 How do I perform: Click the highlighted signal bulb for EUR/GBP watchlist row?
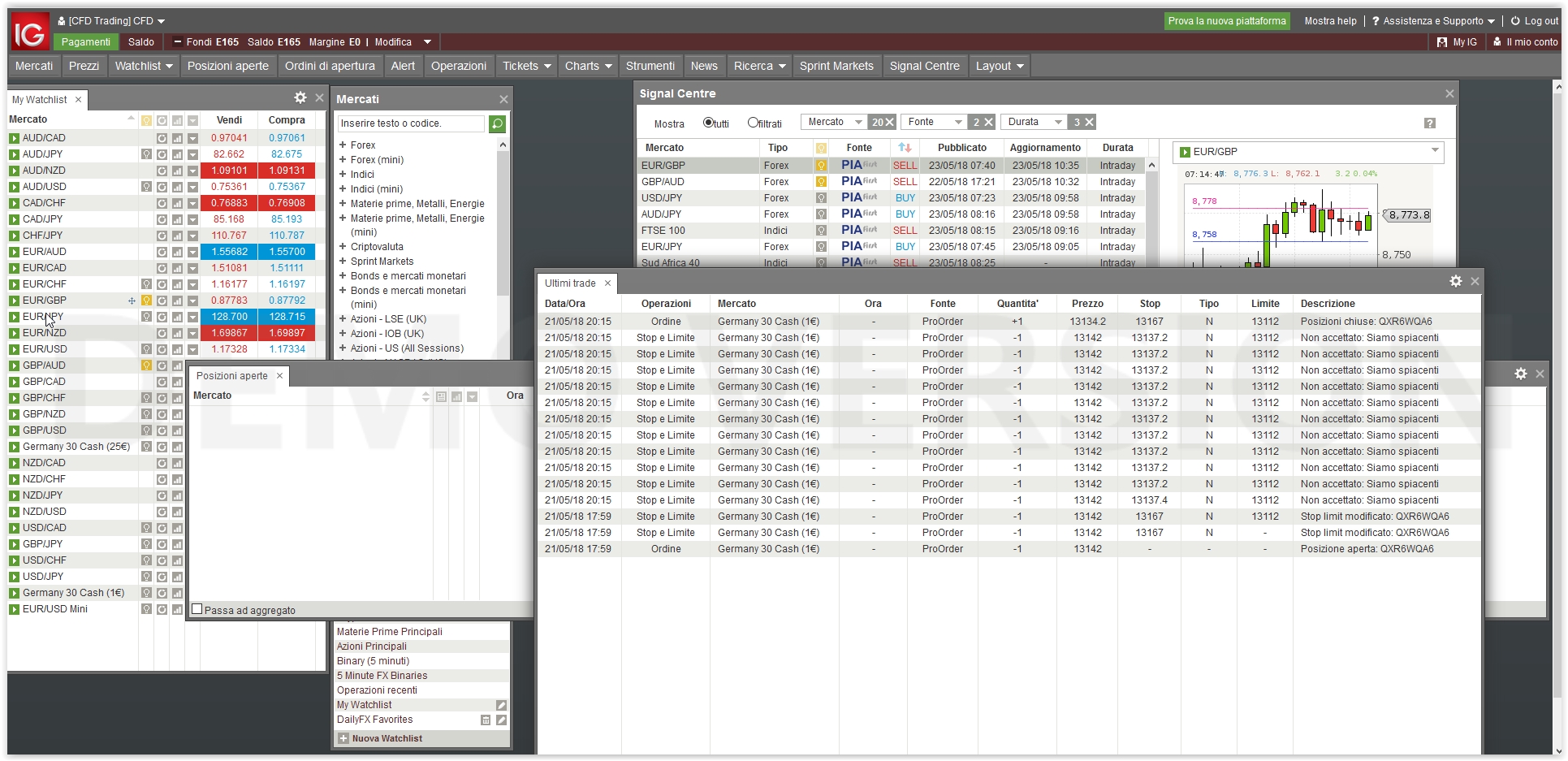tap(146, 301)
